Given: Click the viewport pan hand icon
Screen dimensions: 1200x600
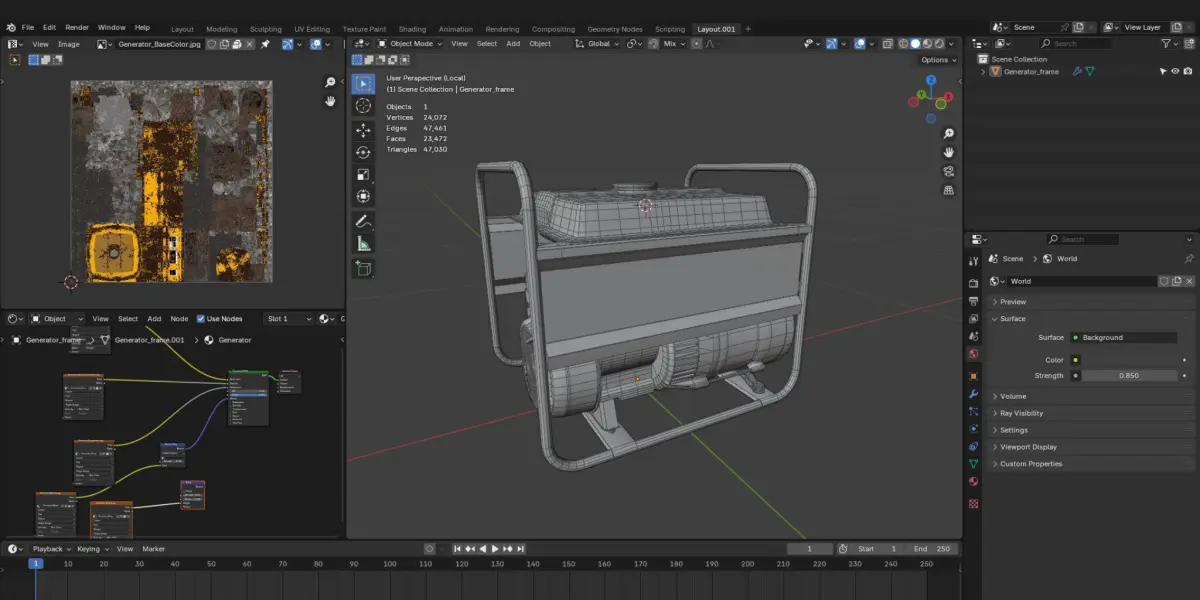Looking at the screenshot, I should pyautogui.click(x=948, y=152).
